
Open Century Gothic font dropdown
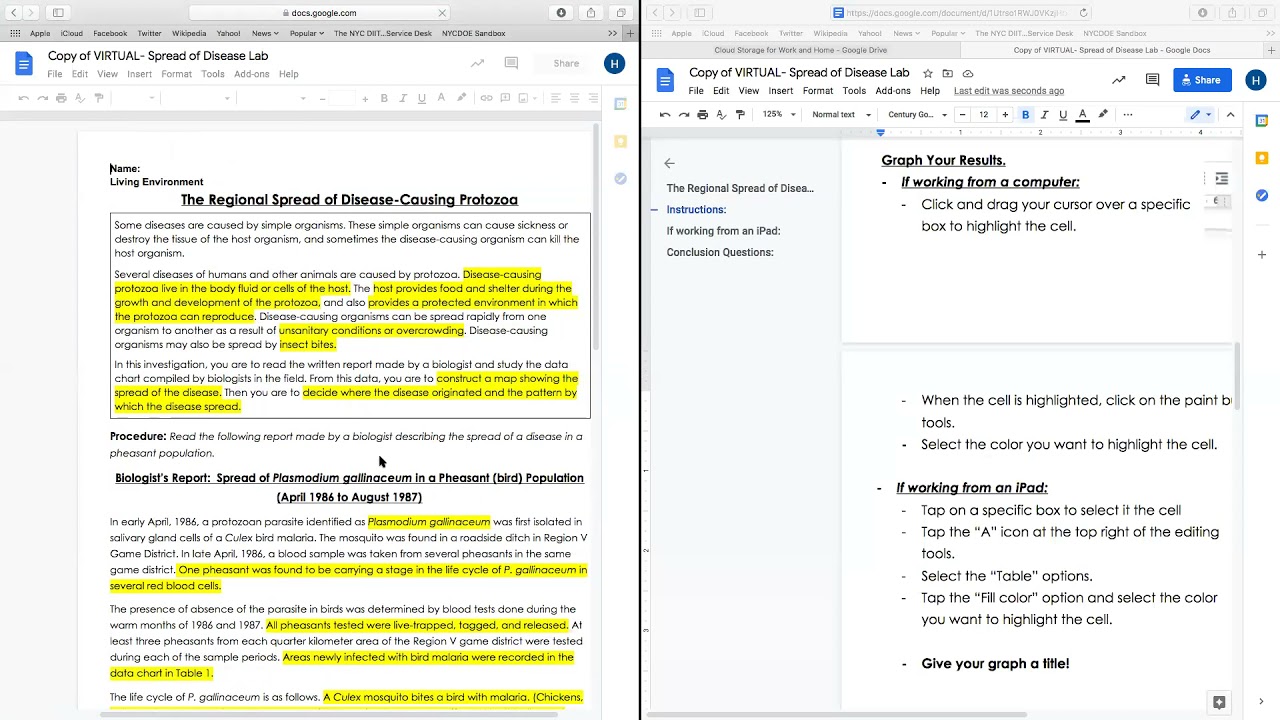coord(917,115)
